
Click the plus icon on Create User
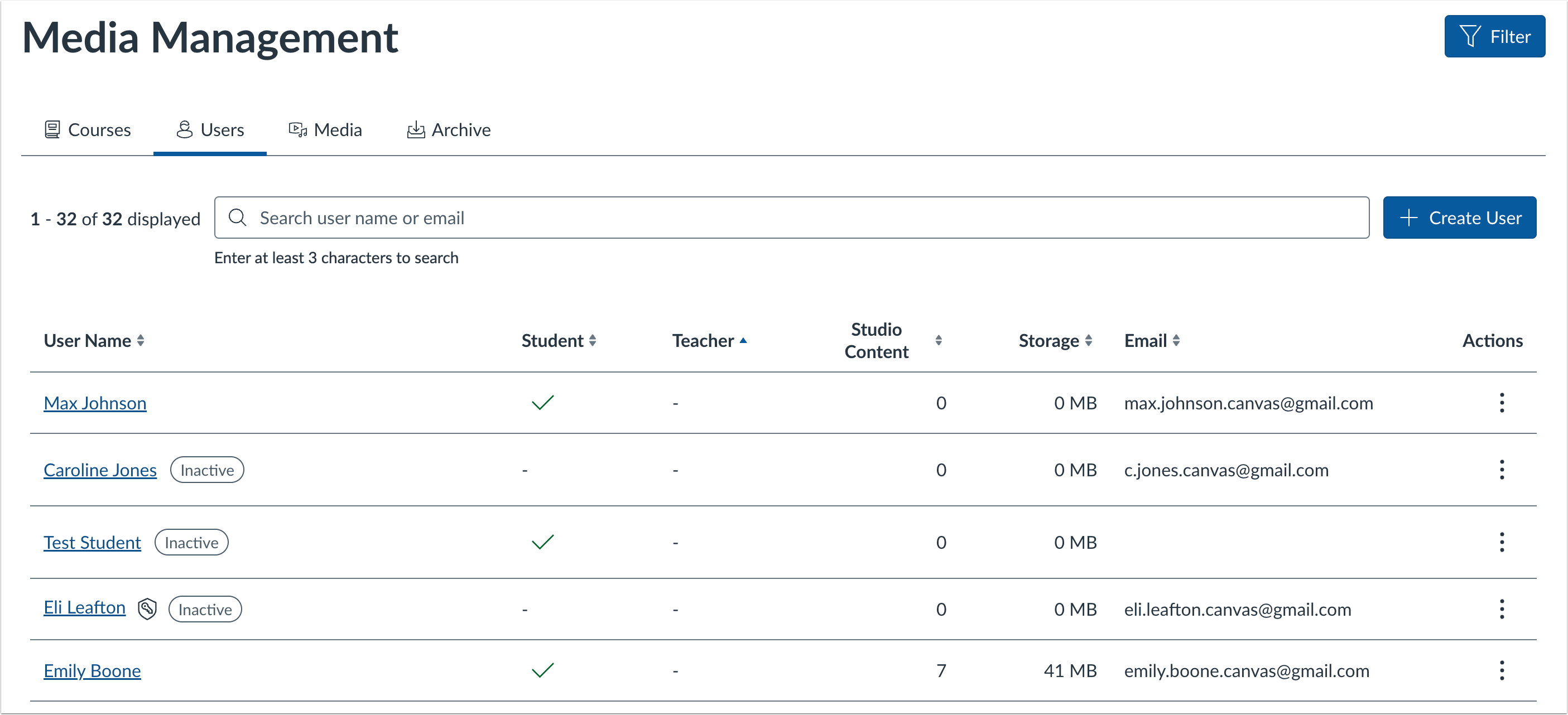click(x=1410, y=218)
